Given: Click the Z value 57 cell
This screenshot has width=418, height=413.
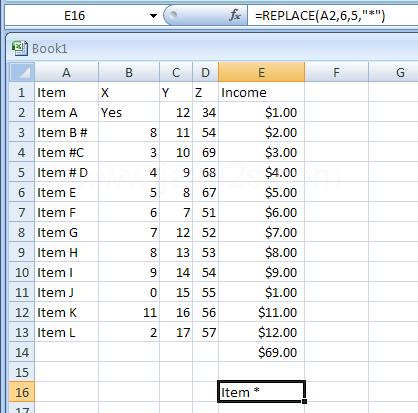Looking at the screenshot, I should click(205, 332).
